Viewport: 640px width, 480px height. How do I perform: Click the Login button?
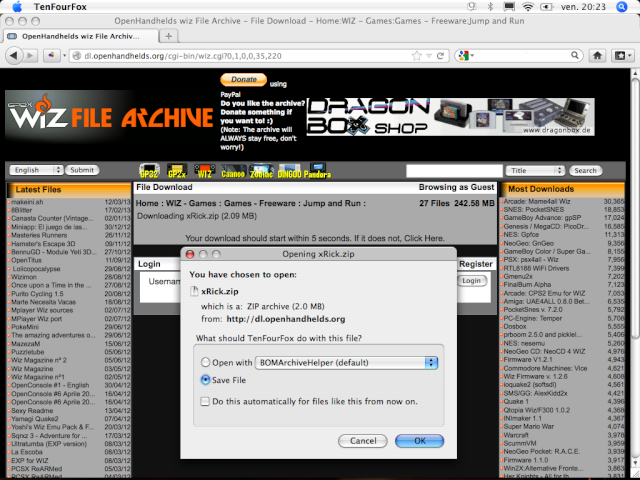click(x=471, y=281)
